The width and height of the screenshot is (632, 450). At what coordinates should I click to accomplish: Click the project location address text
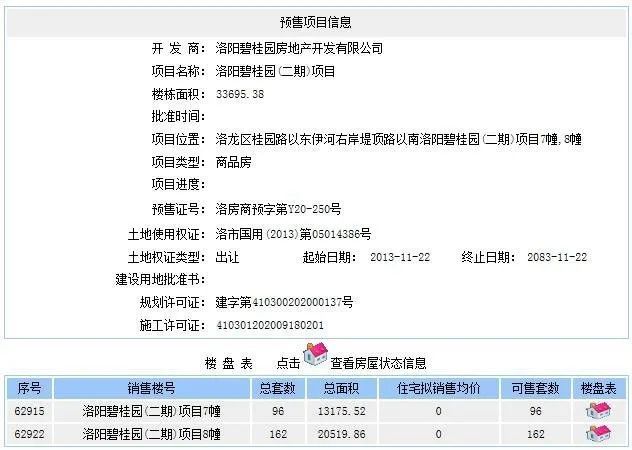398,140
